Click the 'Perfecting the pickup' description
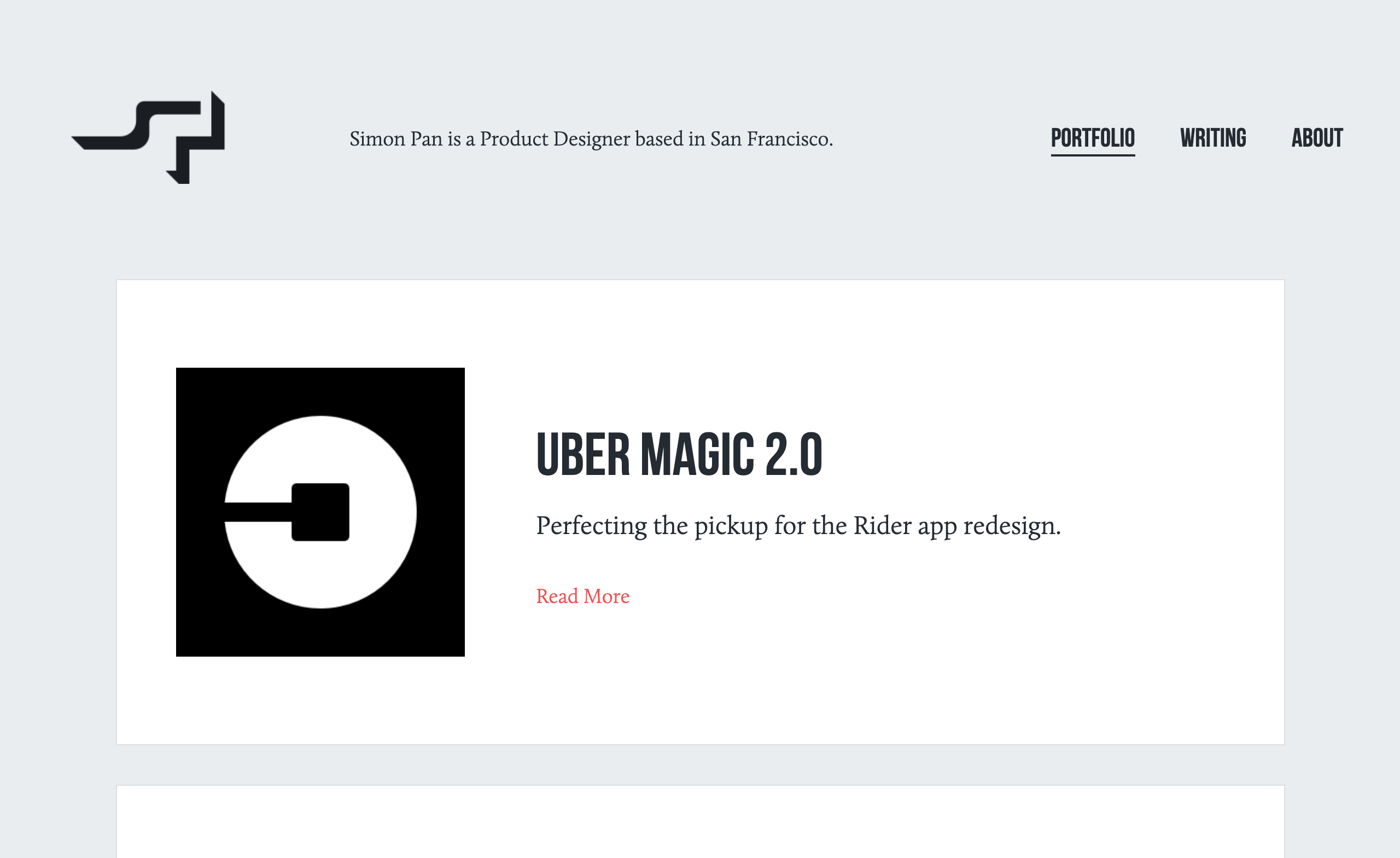 tap(798, 526)
